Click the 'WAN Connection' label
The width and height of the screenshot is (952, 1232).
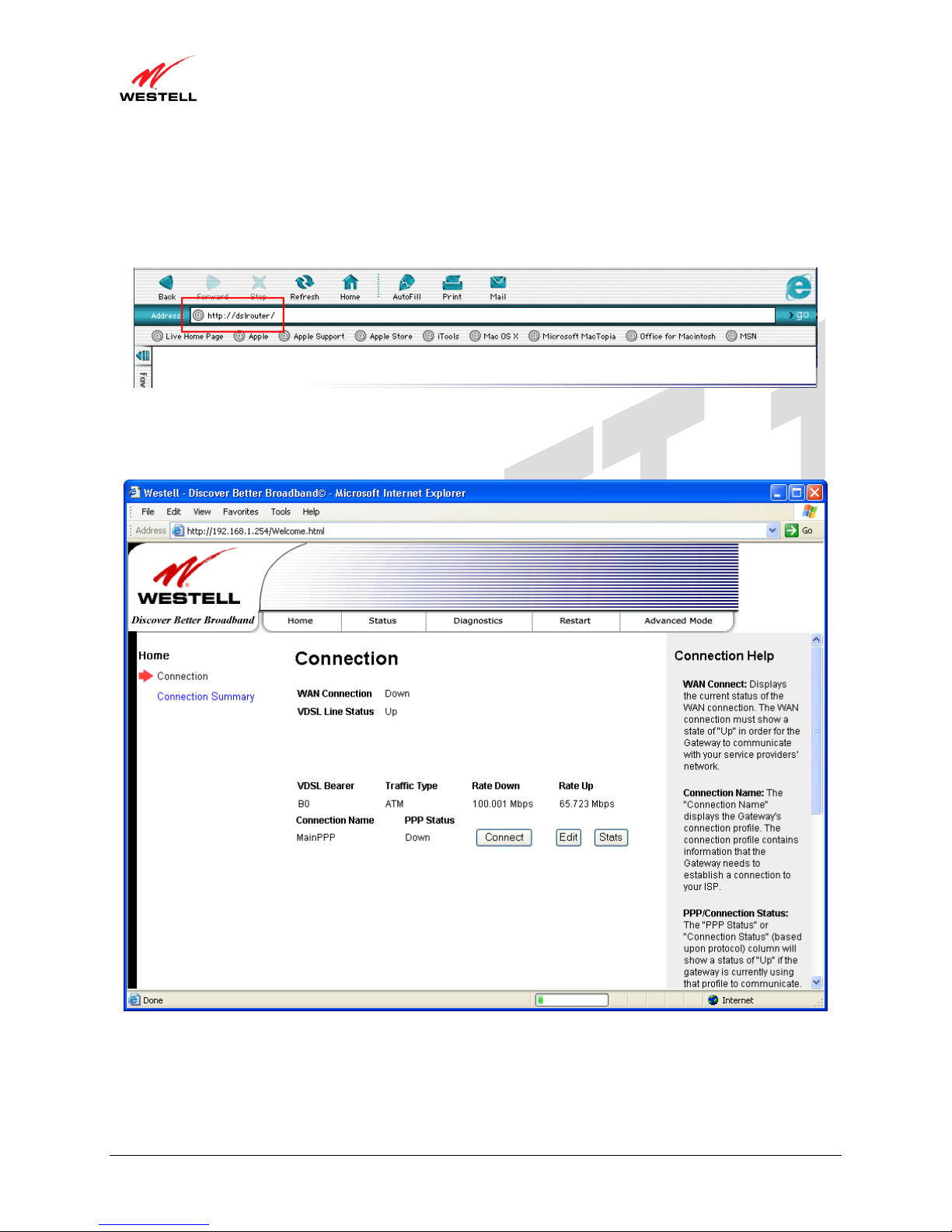click(334, 694)
